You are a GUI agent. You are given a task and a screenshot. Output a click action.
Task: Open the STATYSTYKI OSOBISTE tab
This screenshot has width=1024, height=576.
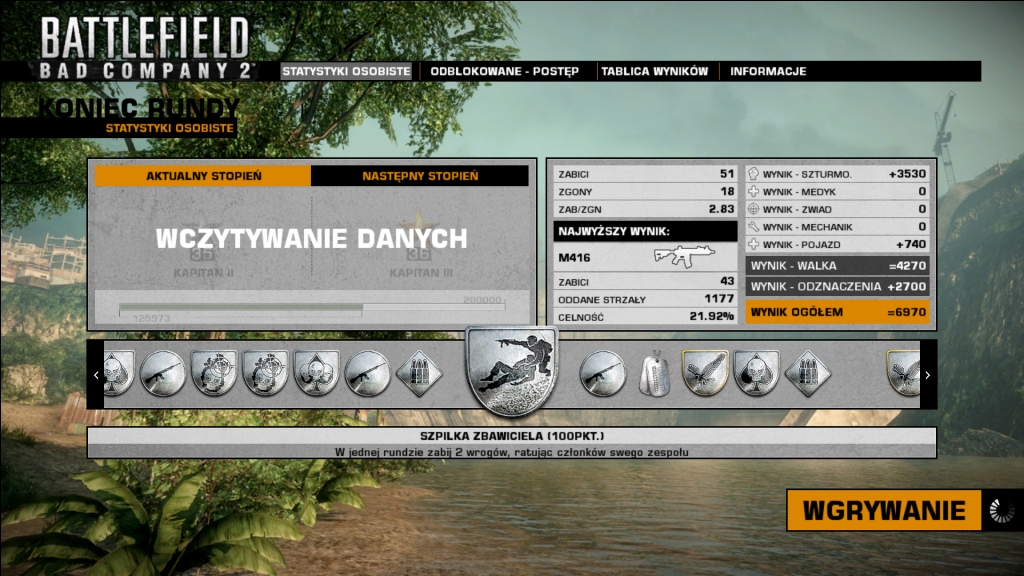click(x=346, y=71)
